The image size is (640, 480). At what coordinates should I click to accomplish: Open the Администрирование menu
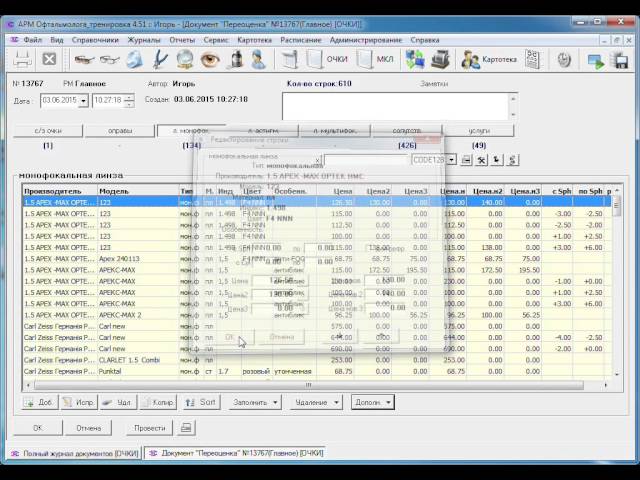click(366, 40)
